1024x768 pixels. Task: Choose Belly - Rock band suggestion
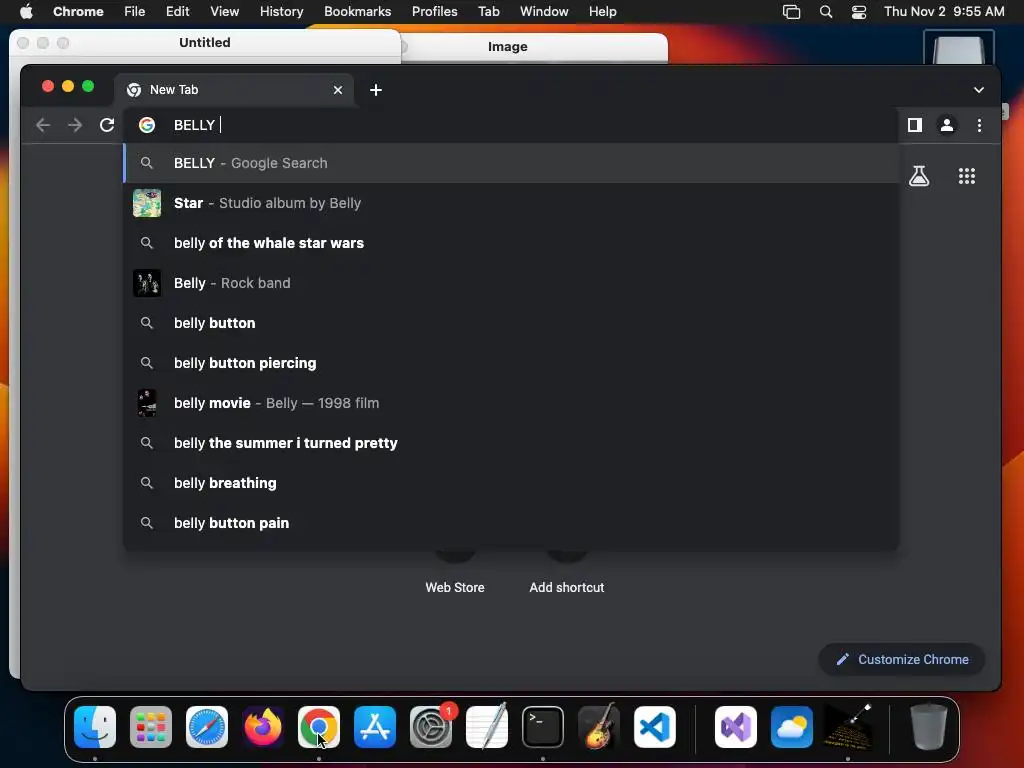(x=511, y=283)
